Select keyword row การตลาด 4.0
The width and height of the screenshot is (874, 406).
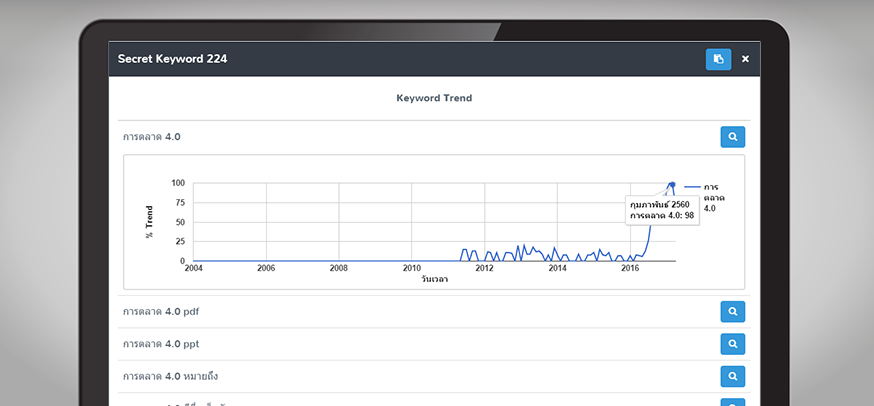coord(434,137)
